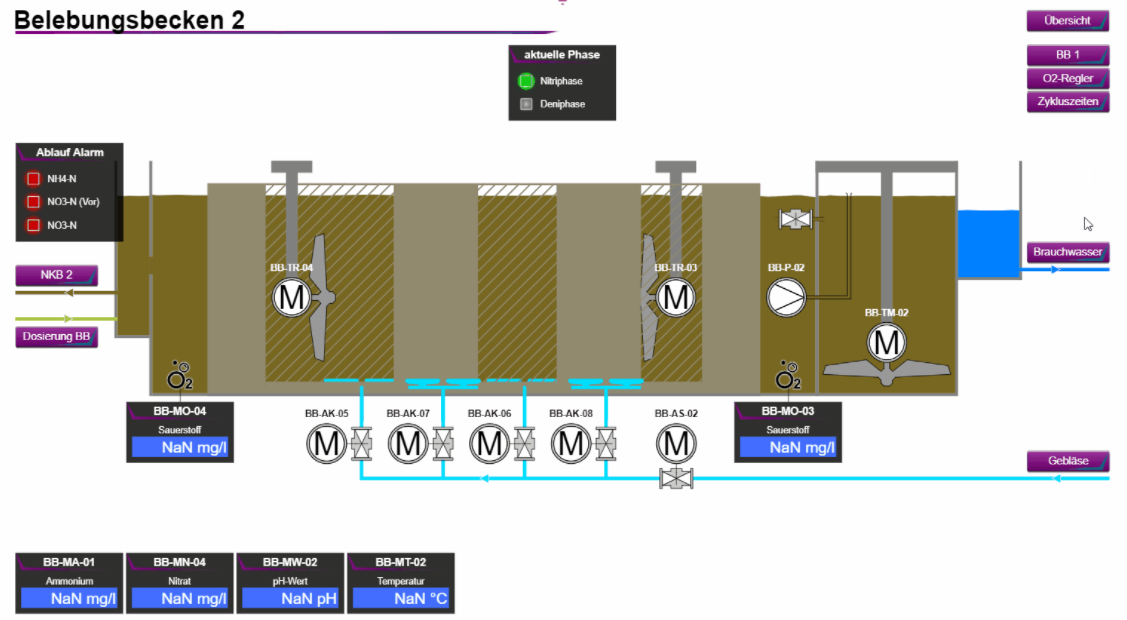Open the O2-Regler screen
Screen dimensions: 1127x620
(x=1067, y=79)
